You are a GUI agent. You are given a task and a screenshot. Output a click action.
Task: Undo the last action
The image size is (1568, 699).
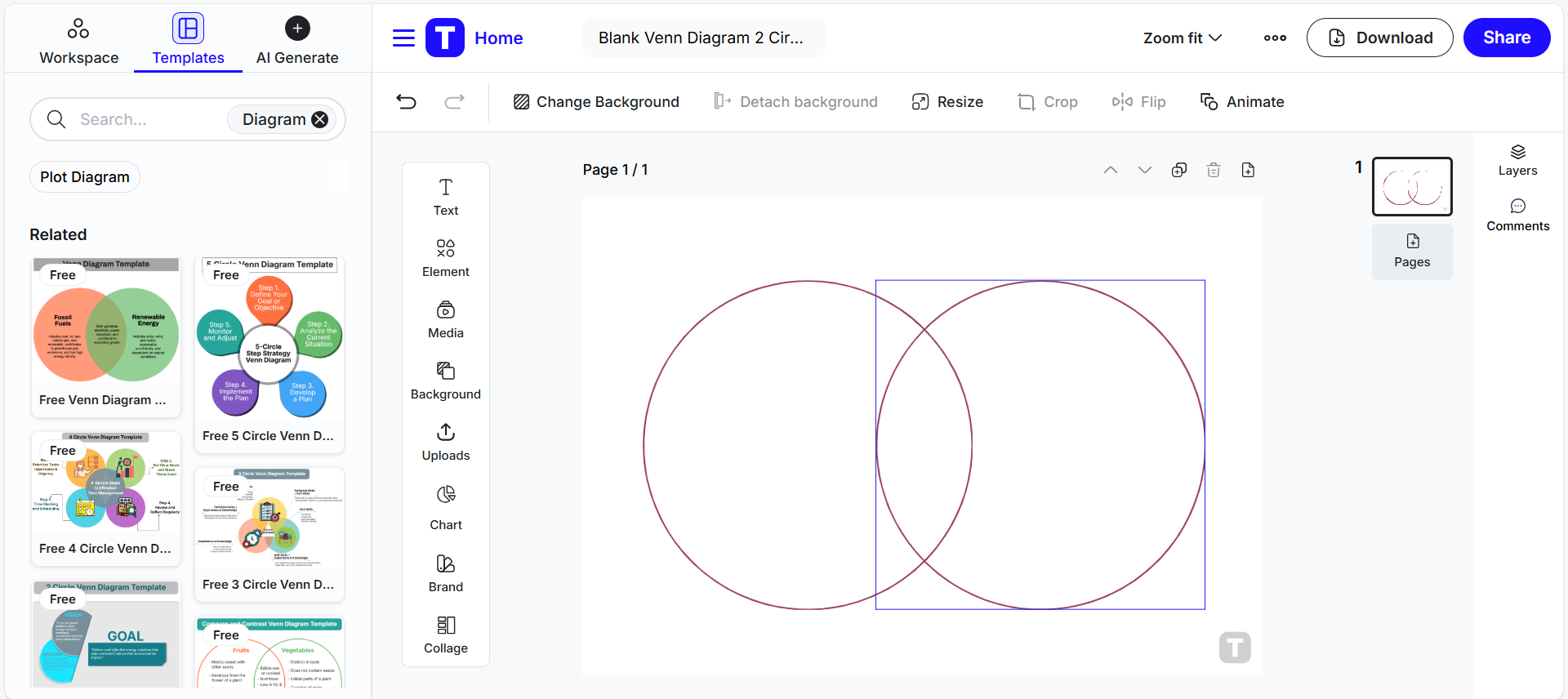[406, 101]
